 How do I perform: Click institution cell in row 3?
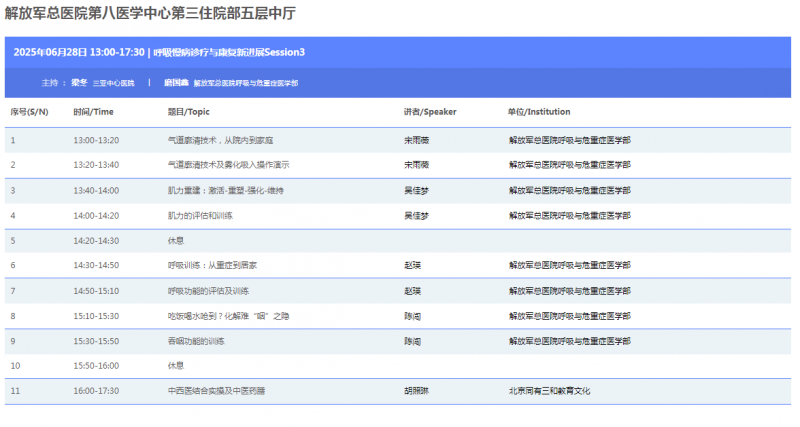[x=569, y=190]
